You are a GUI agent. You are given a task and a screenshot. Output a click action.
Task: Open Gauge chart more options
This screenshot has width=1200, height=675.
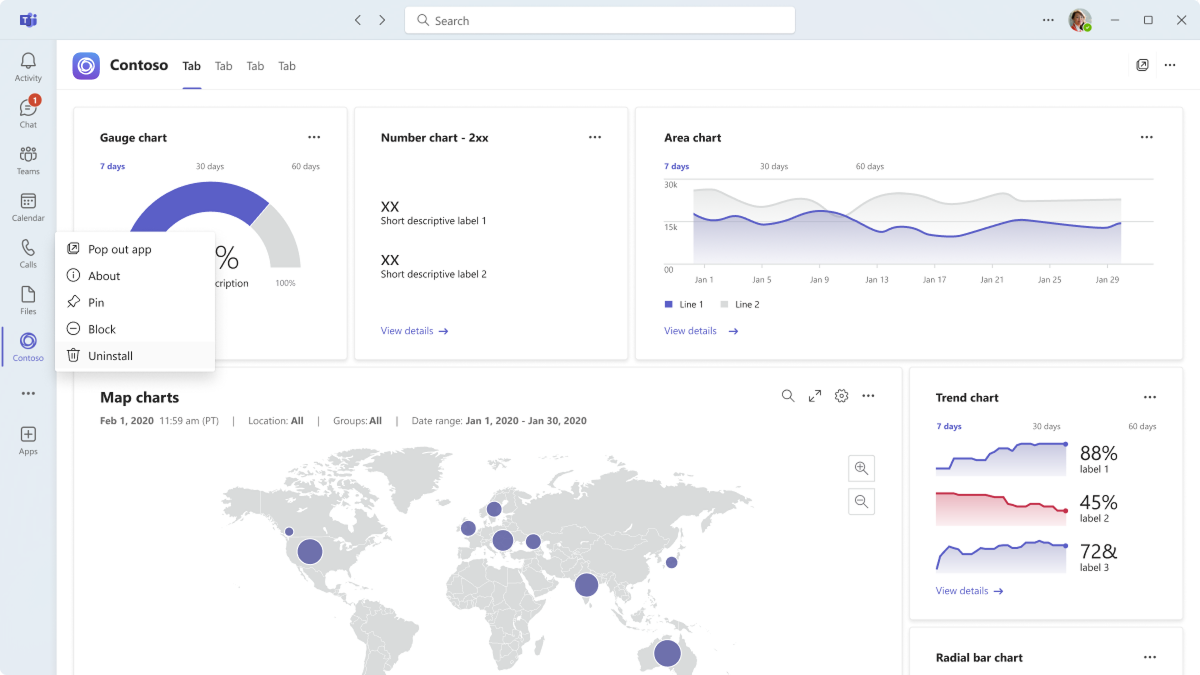(x=314, y=137)
